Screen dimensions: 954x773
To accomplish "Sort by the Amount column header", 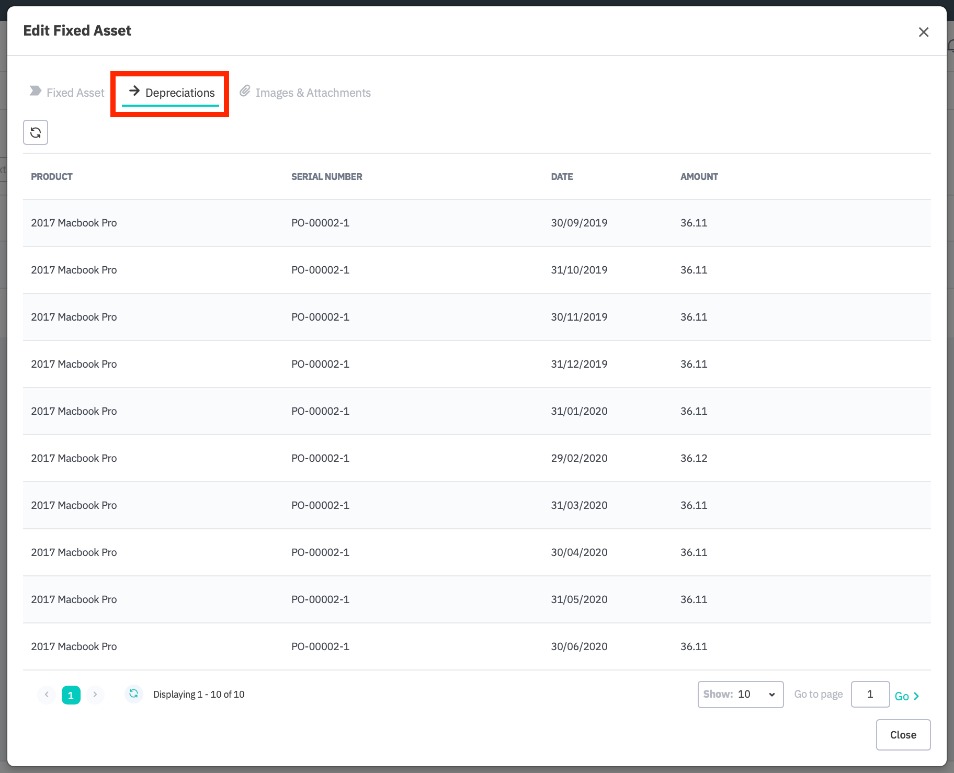I will tap(699, 177).
